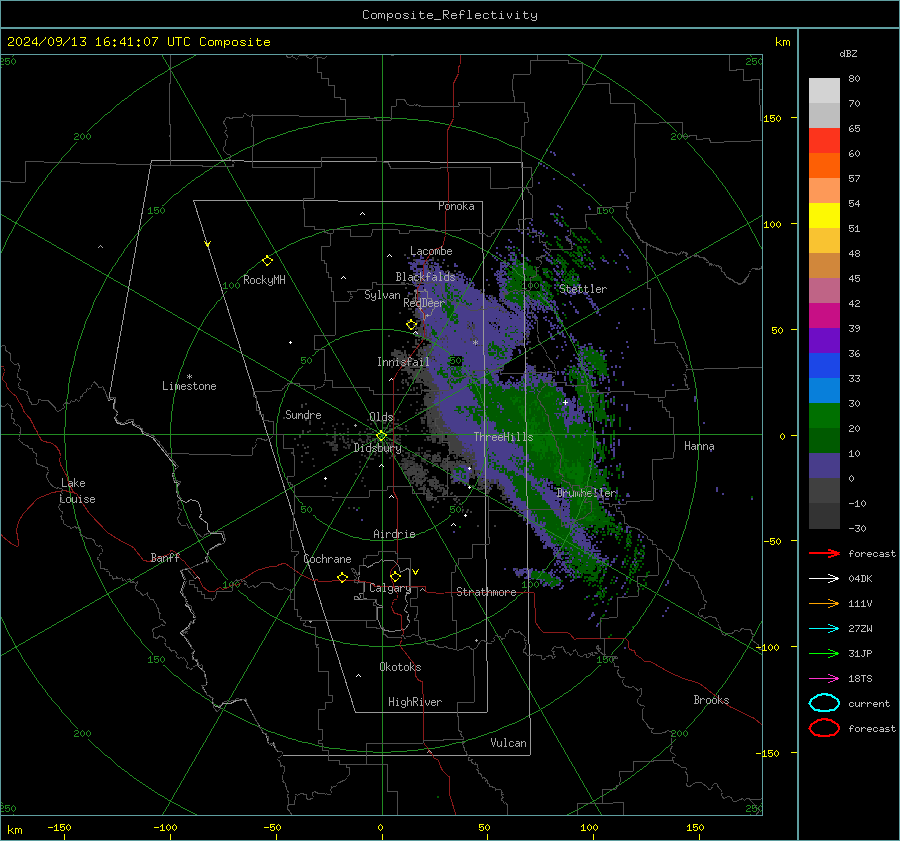Click the Limestone label
This screenshot has width=900, height=841.
189,386
